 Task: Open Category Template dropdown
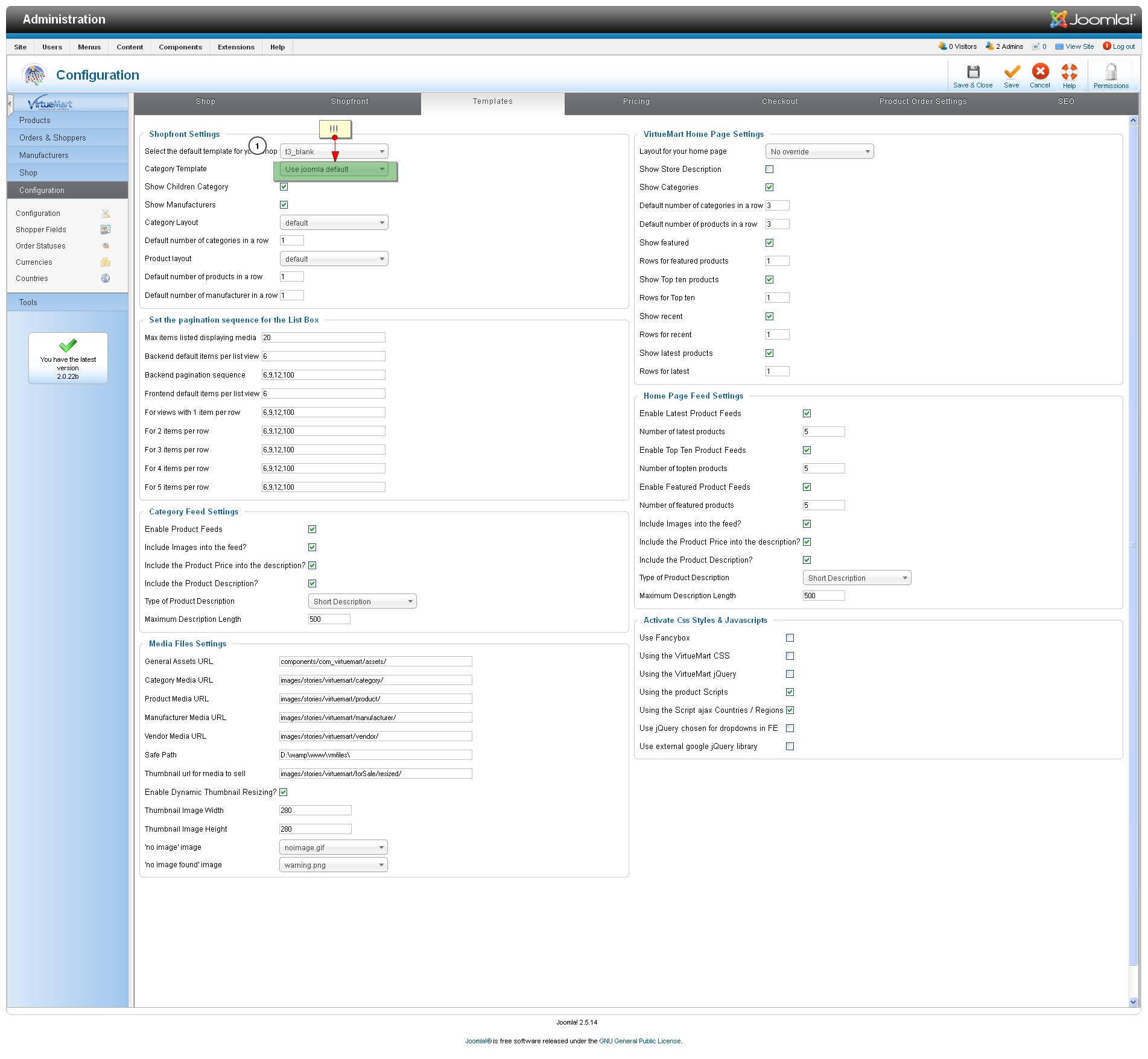(334, 169)
